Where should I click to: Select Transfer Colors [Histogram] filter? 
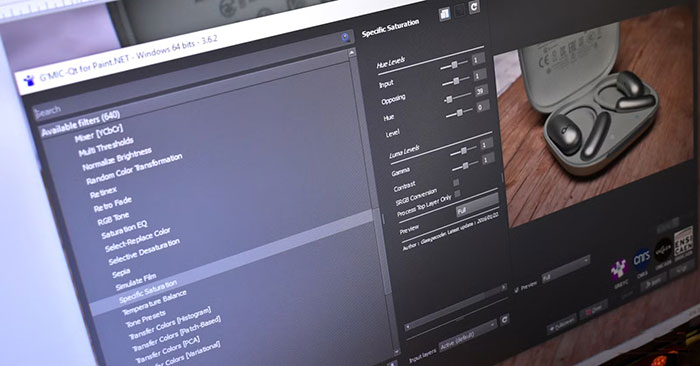pyautogui.click(x=170, y=324)
